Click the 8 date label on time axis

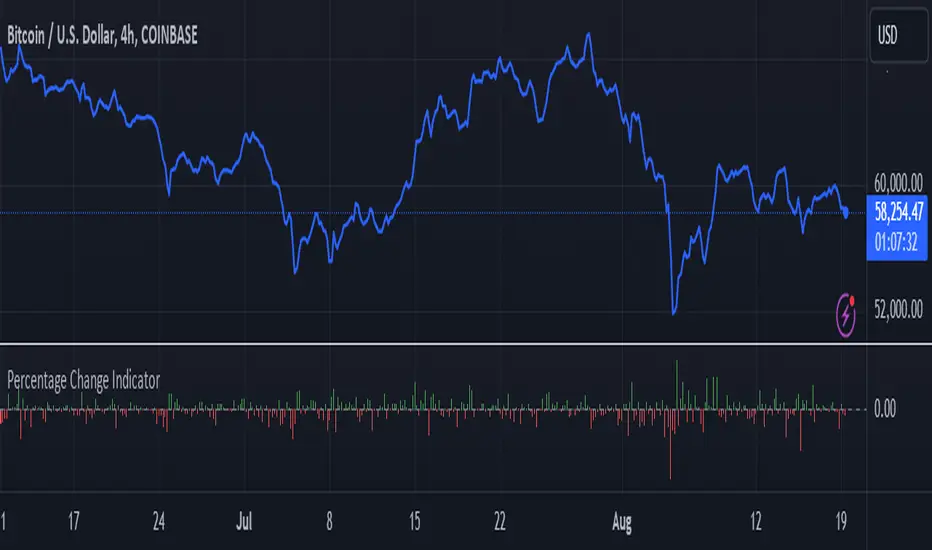click(x=329, y=521)
